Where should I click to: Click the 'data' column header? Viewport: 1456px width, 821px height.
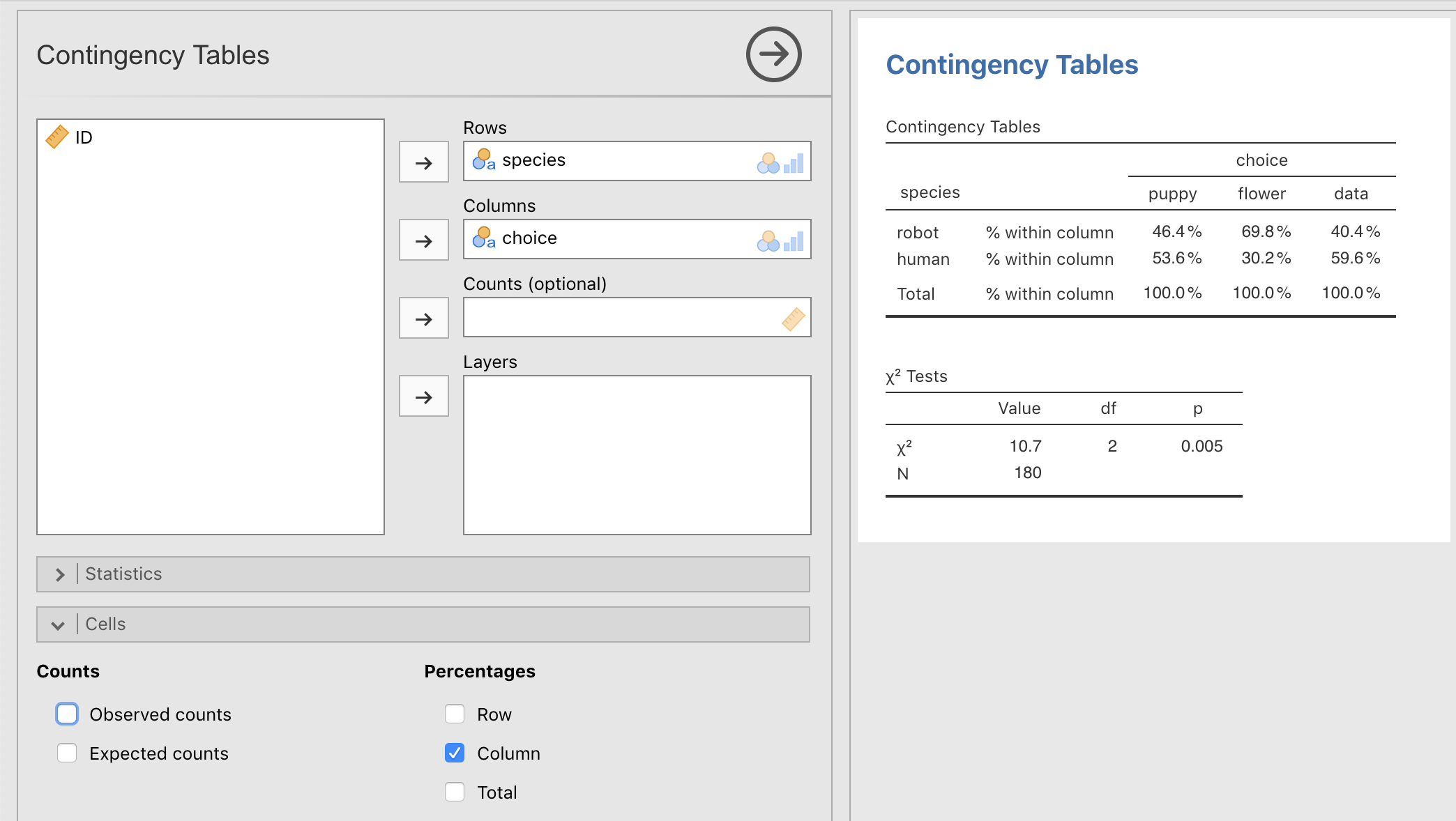tap(1351, 194)
